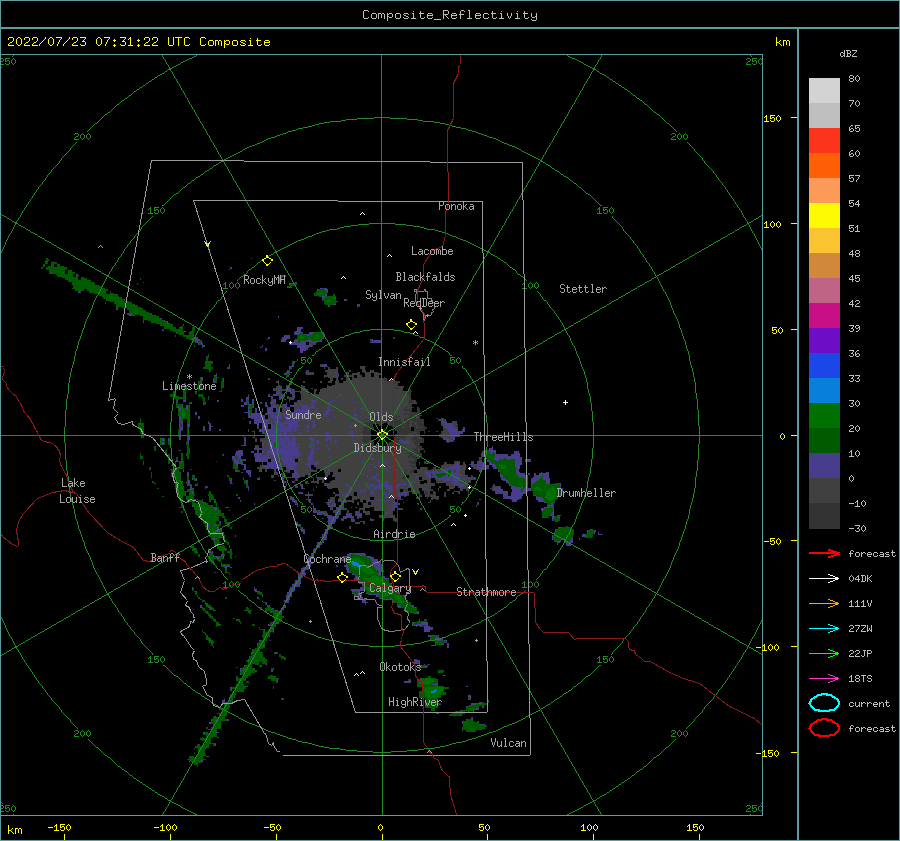Click the magenta 42 dBZ swatch

pos(824,316)
